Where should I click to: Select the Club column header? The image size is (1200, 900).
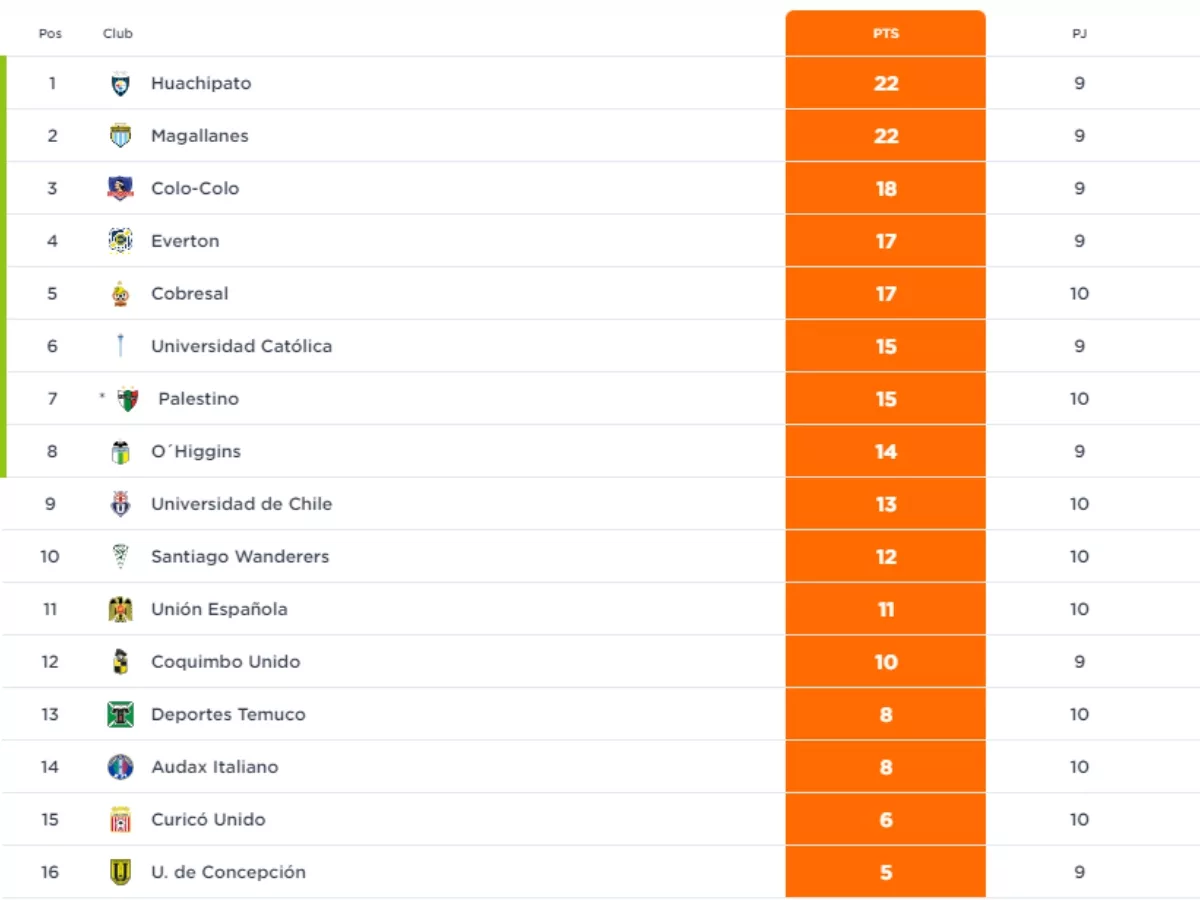coord(117,34)
